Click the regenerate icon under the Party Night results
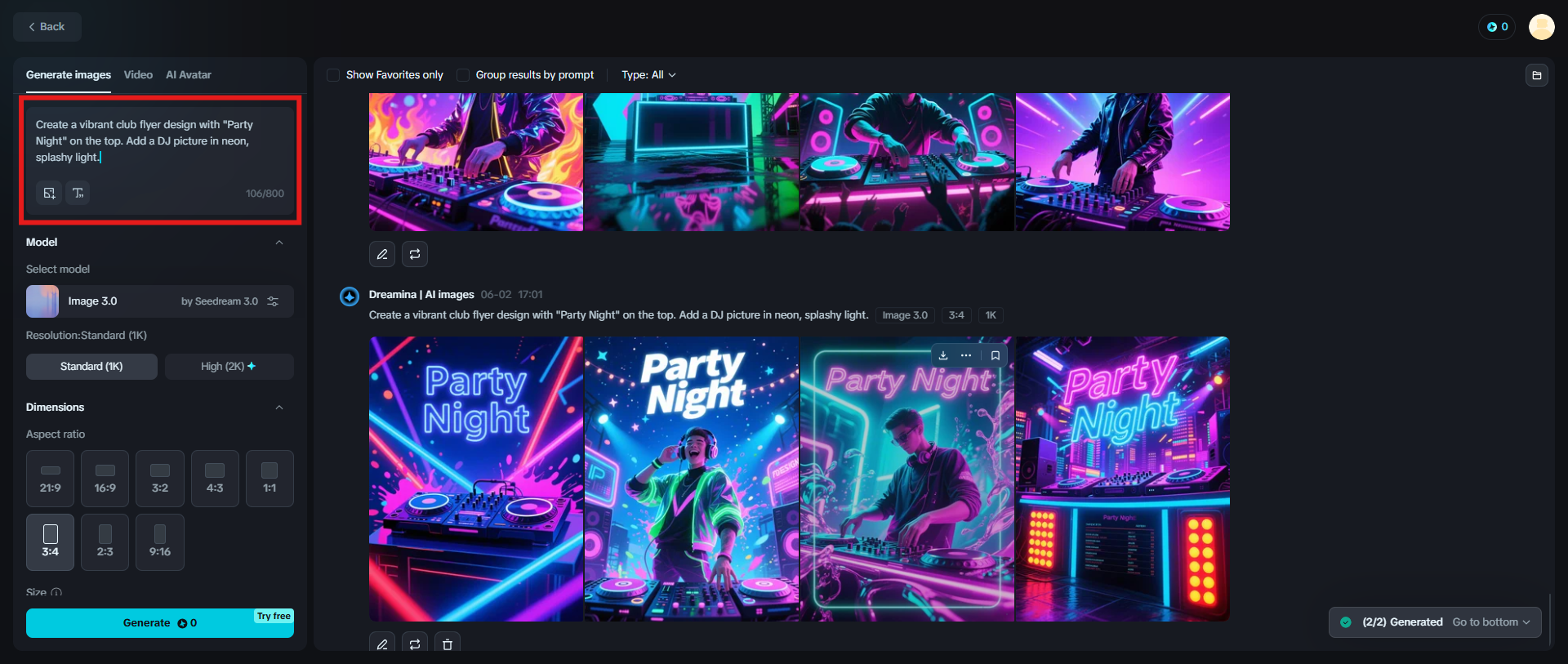 pos(415,644)
